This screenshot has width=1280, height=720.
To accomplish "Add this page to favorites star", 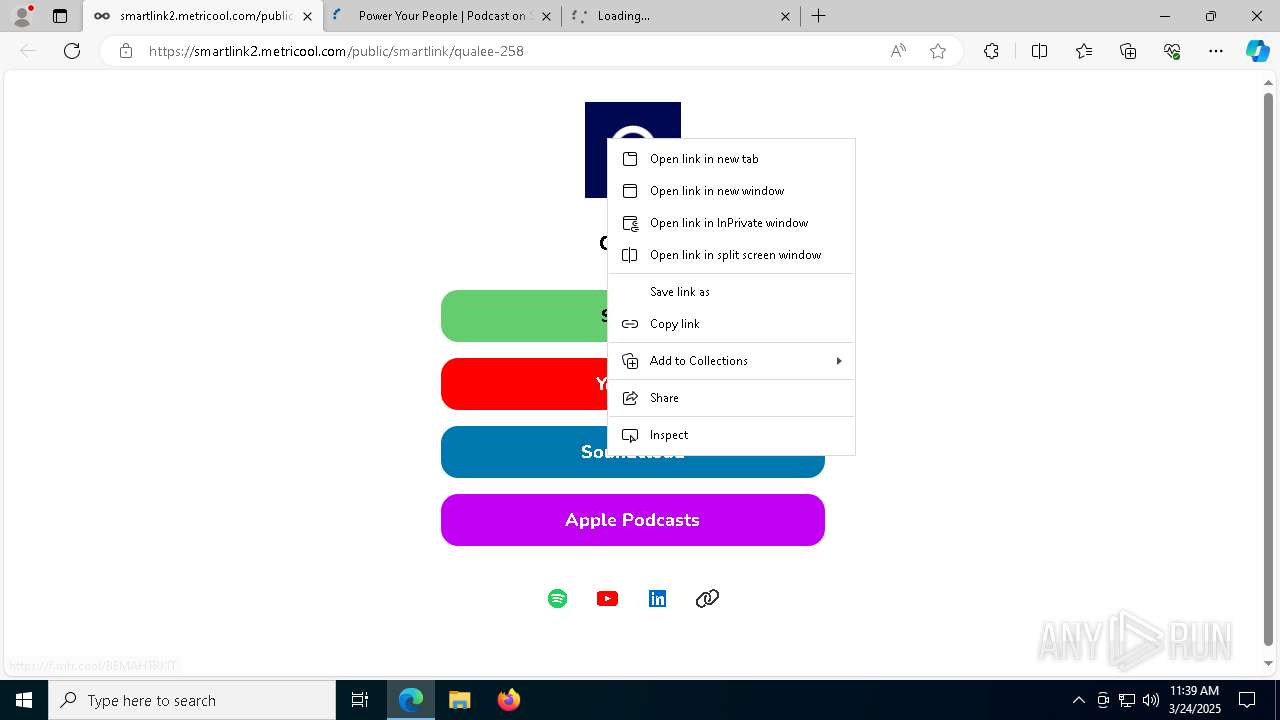I will 938,51.
